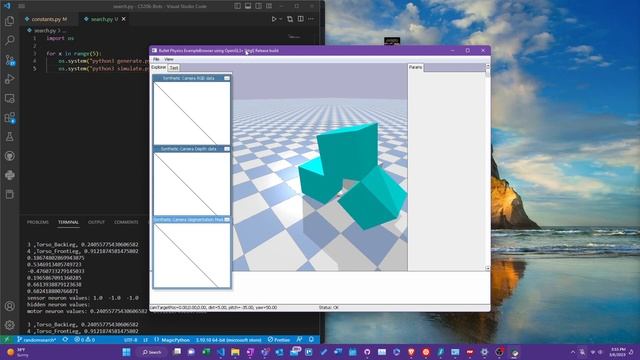Click the Synthetic Camera RGB data preview
The image size is (640, 360).
192,113
